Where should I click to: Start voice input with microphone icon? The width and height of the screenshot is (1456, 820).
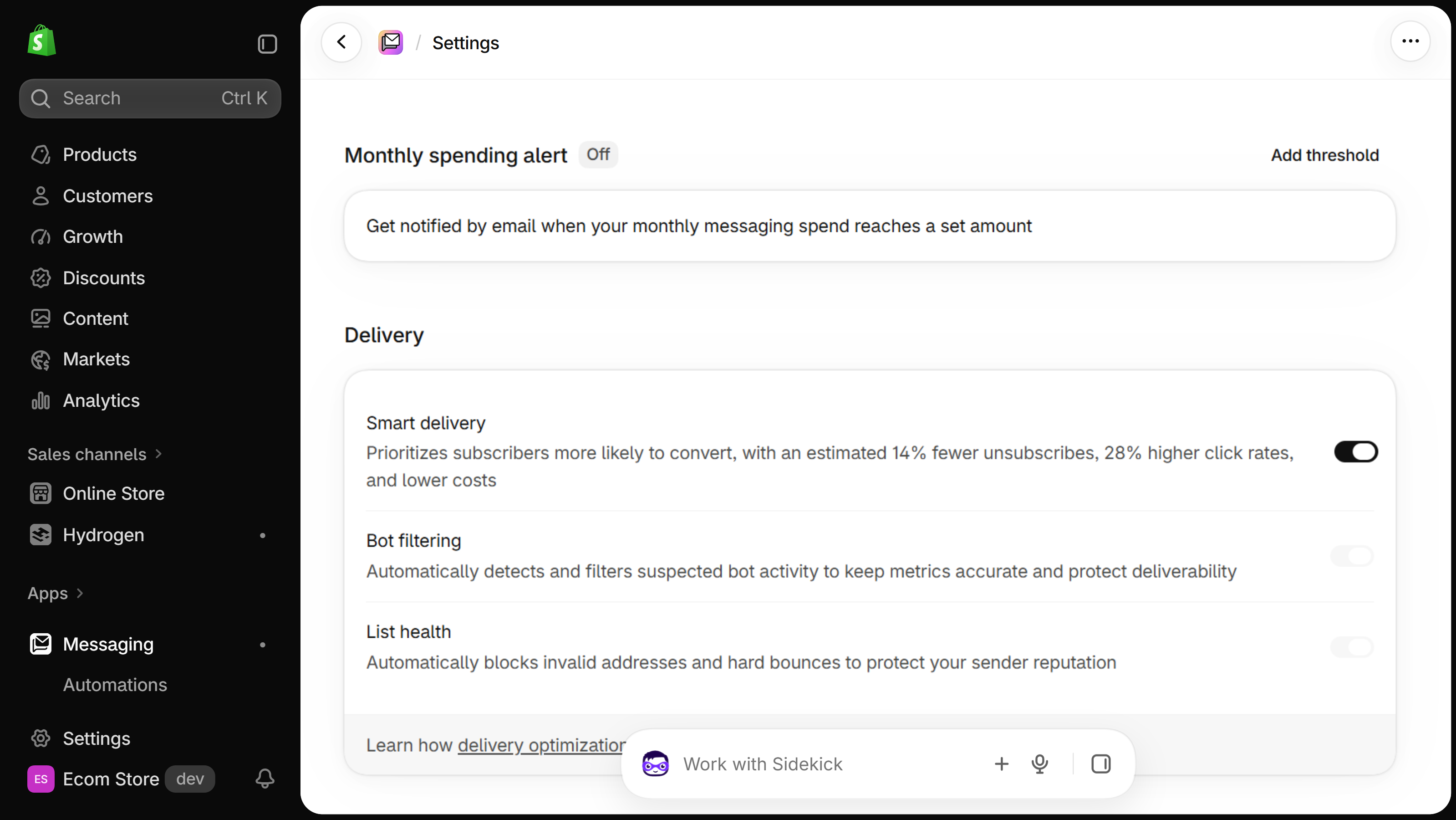(x=1039, y=764)
